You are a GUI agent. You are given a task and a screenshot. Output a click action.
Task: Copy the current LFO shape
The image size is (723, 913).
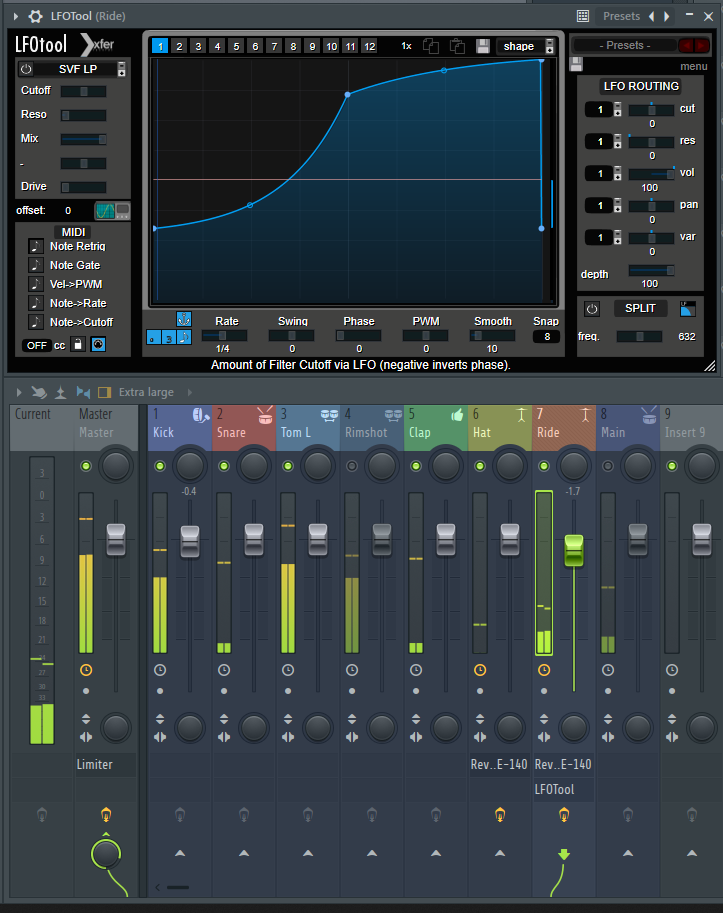[x=431, y=46]
